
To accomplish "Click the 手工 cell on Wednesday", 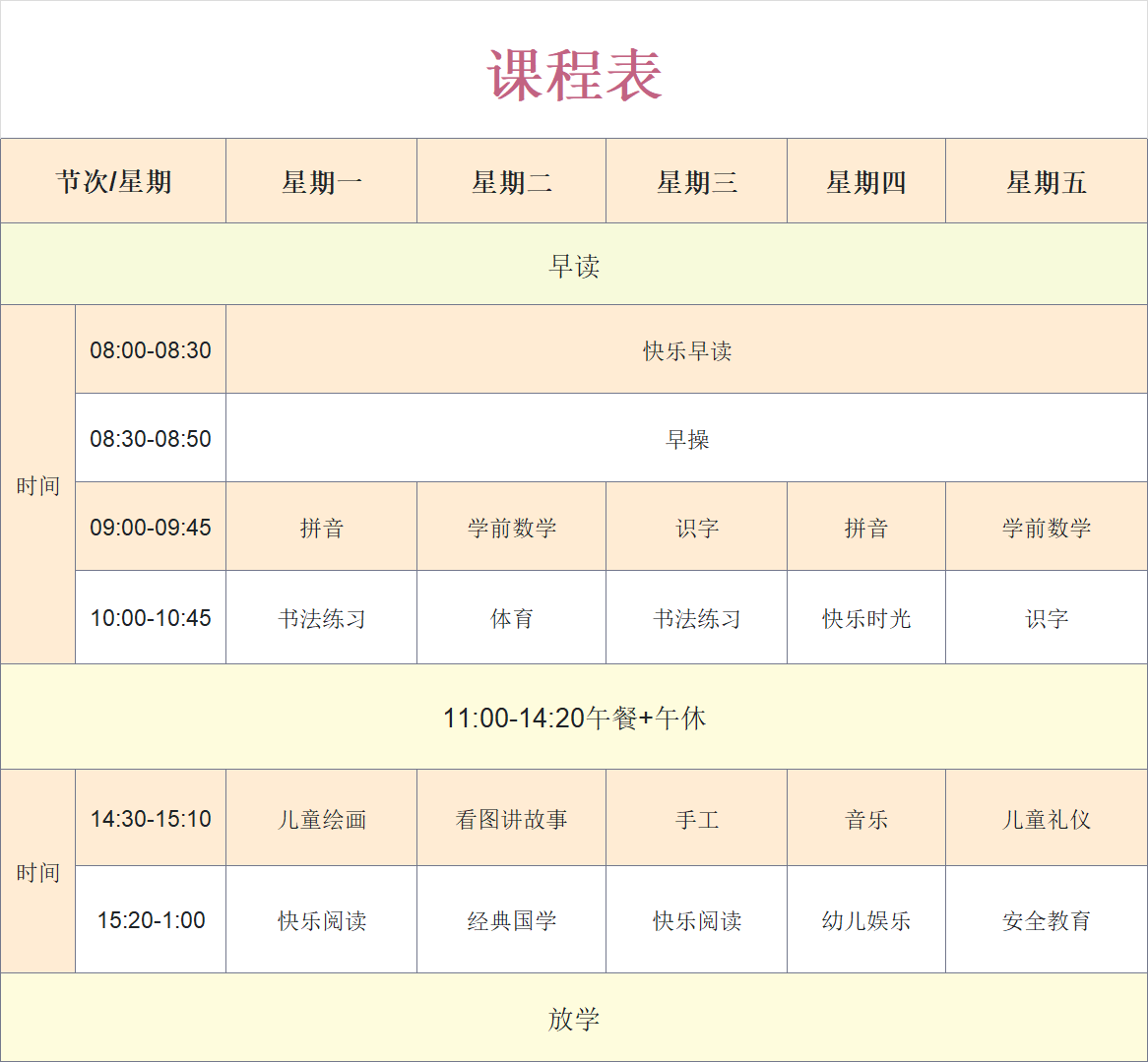I will pos(696,820).
